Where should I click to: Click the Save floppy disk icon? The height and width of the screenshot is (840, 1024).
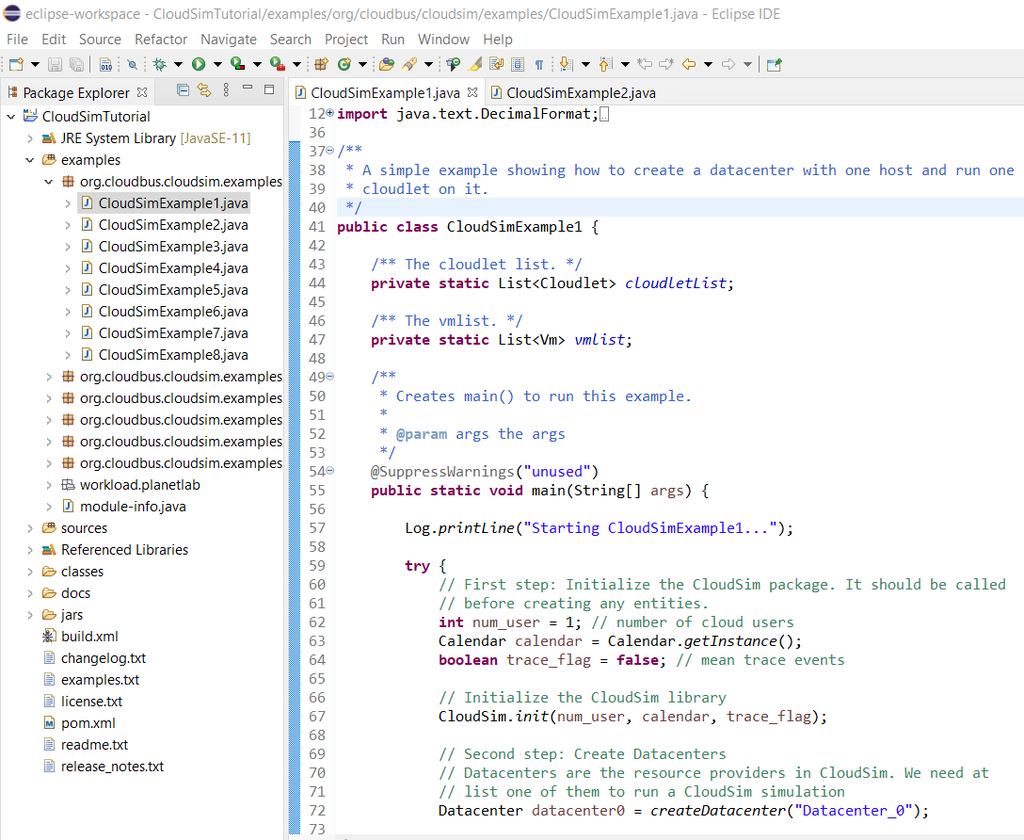(54, 64)
